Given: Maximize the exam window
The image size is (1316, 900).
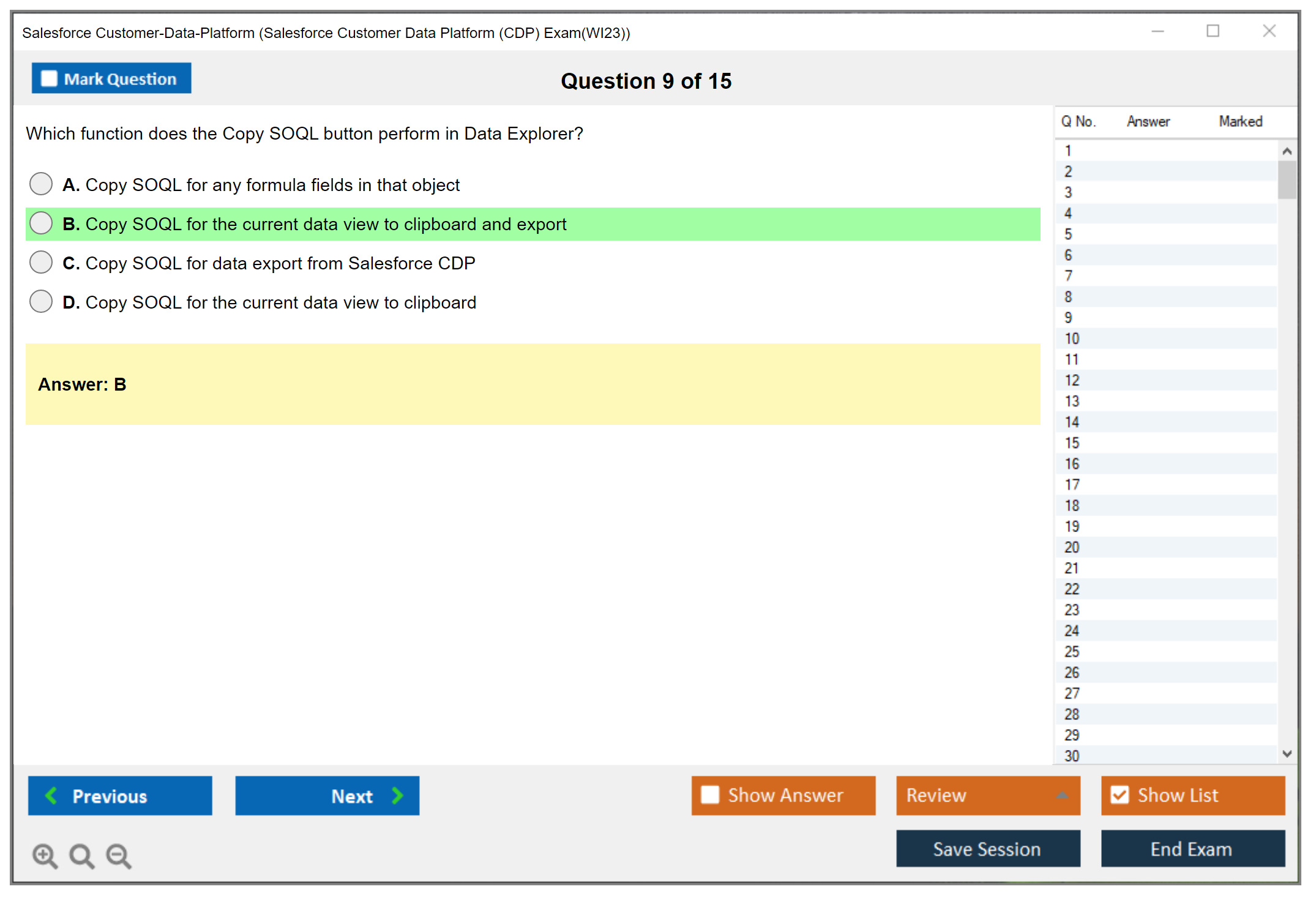Looking at the screenshot, I should click(x=1213, y=31).
